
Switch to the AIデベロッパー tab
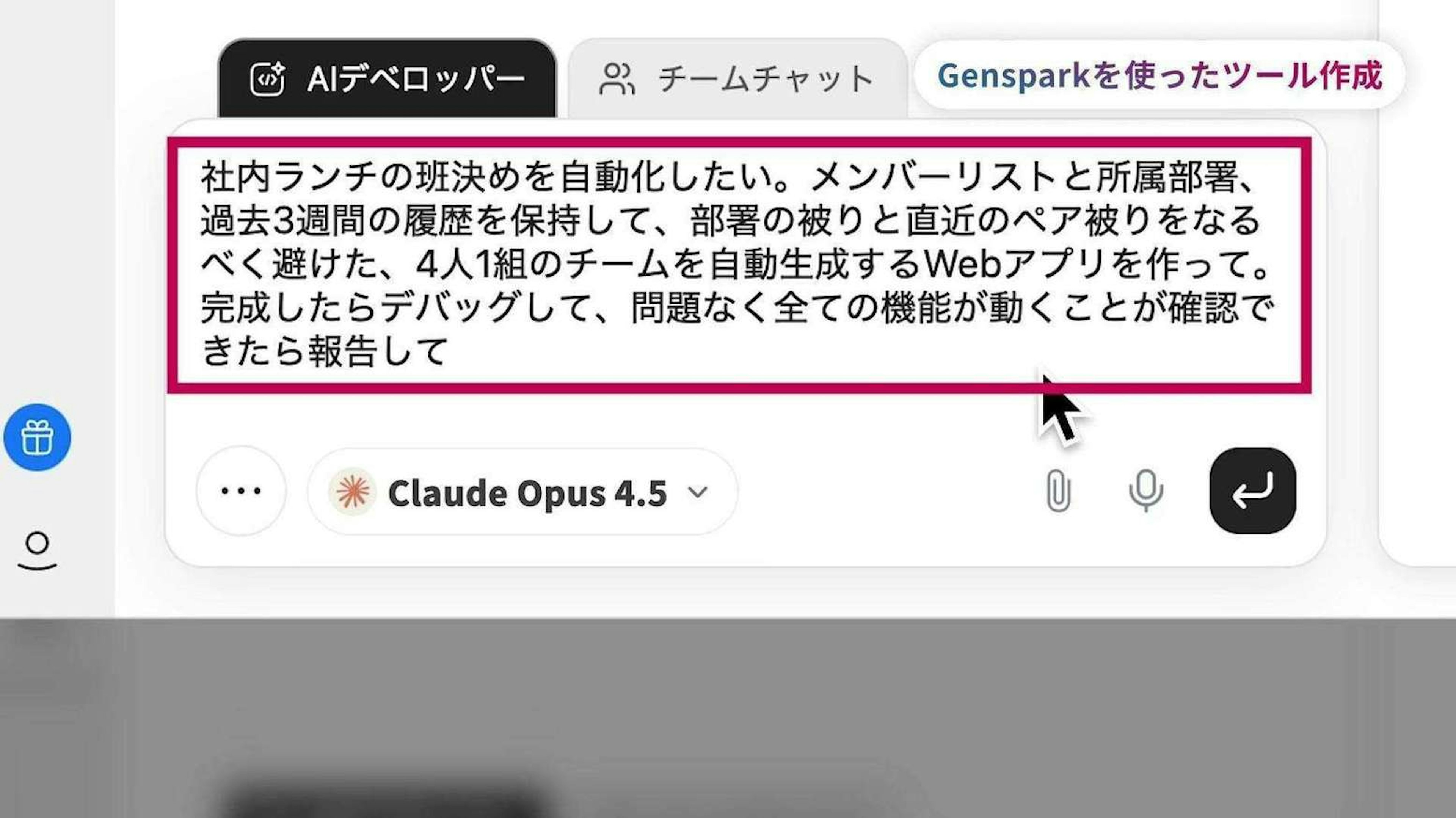pos(387,78)
